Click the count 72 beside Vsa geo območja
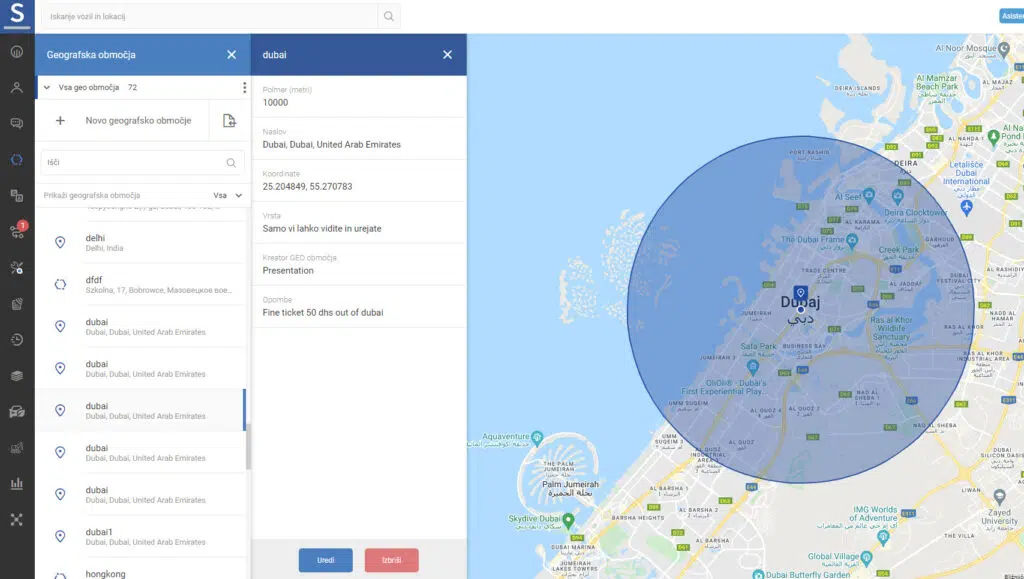Viewport: 1024px width, 579px height. tap(133, 87)
